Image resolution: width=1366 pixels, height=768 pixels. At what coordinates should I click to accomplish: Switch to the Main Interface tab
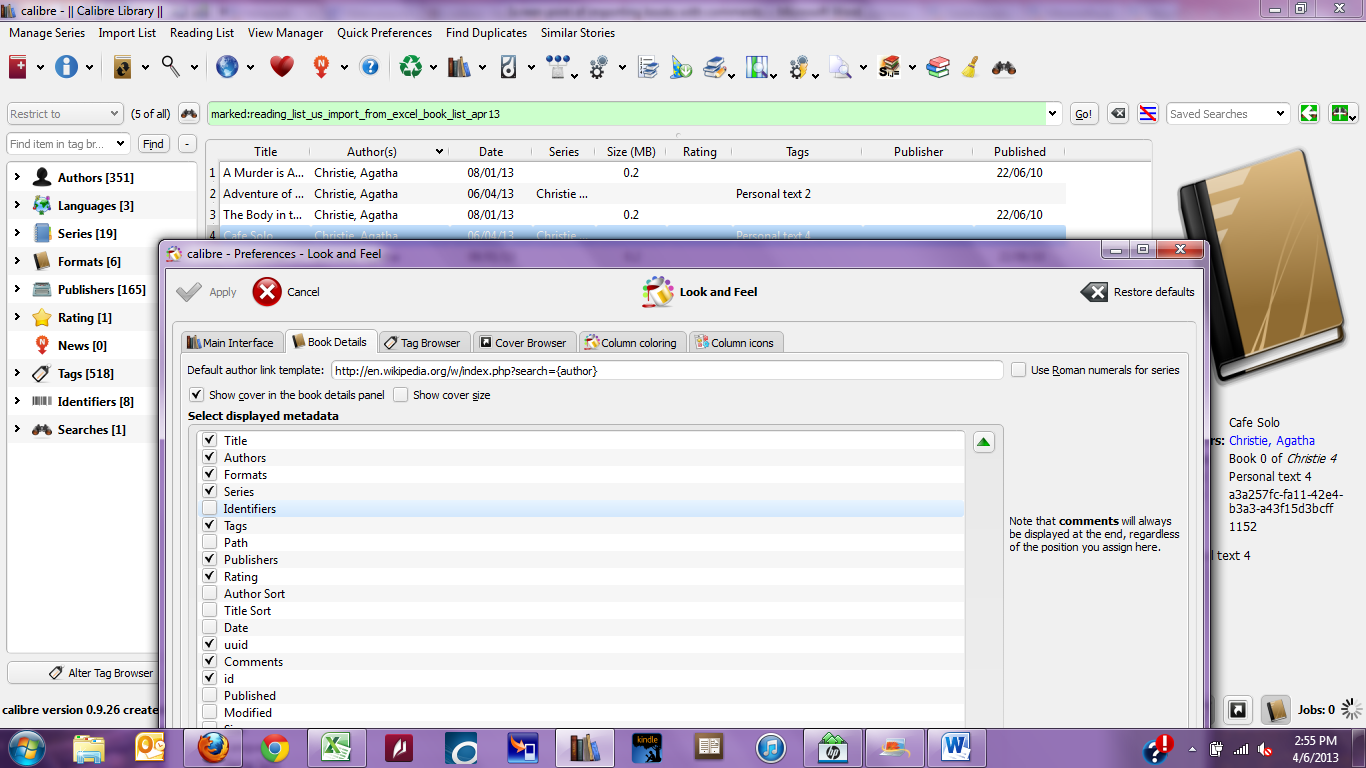(x=230, y=343)
